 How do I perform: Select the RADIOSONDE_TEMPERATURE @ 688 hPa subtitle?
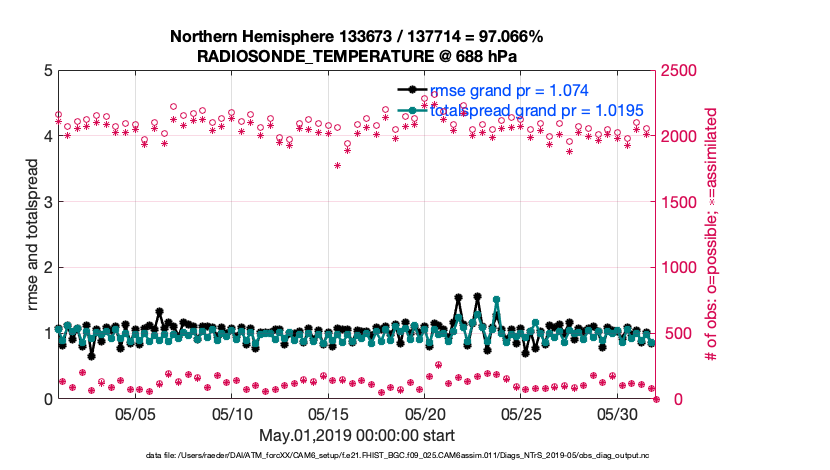356,55
